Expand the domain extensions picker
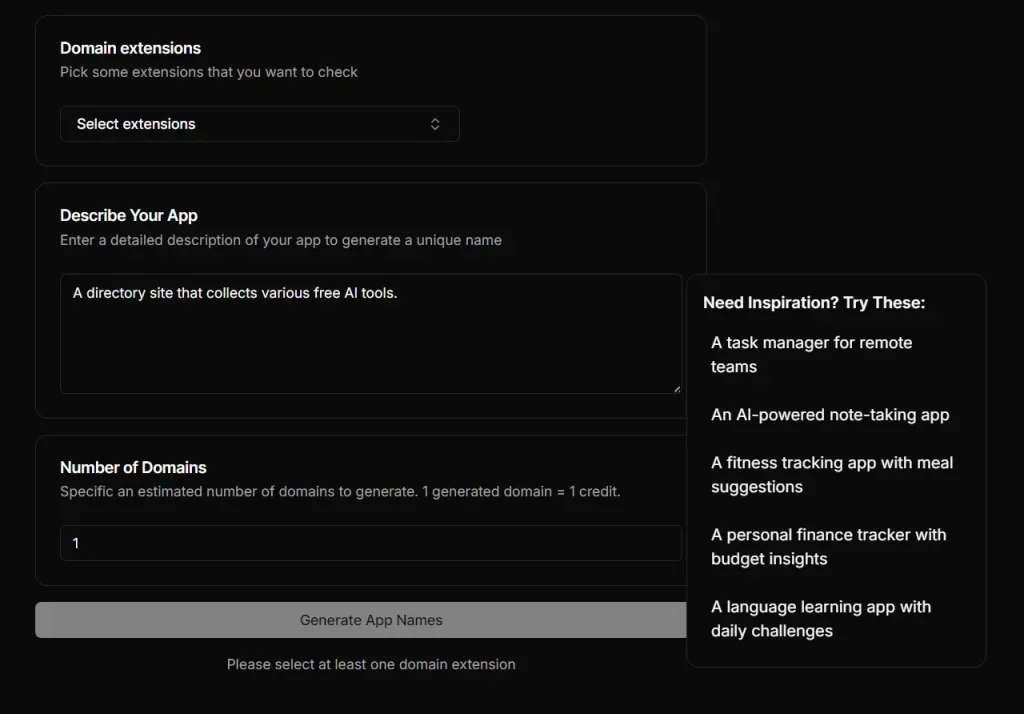Viewport: 1024px width, 714px height. 259,123
